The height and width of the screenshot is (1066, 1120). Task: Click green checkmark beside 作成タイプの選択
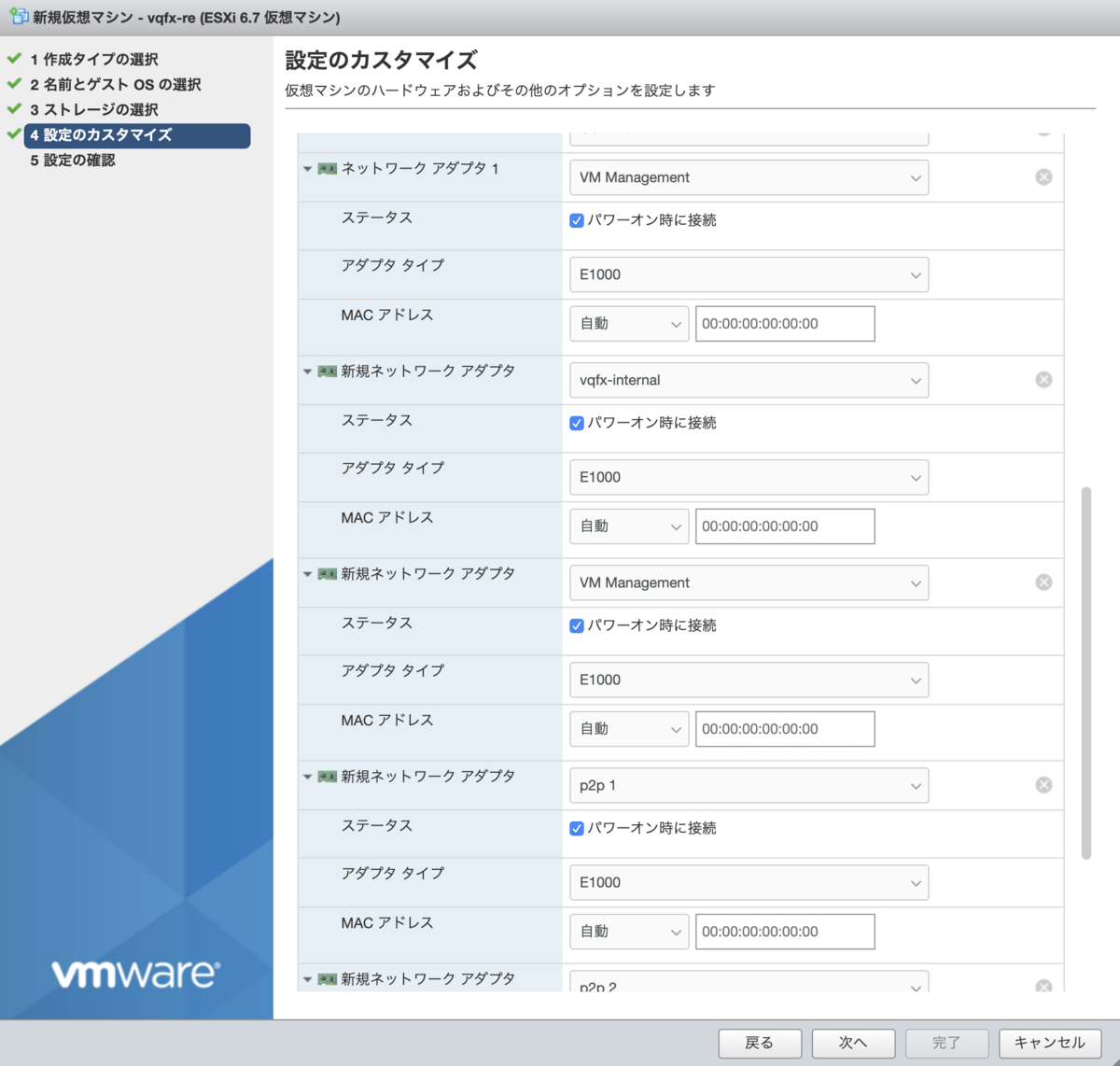(14, 58)
